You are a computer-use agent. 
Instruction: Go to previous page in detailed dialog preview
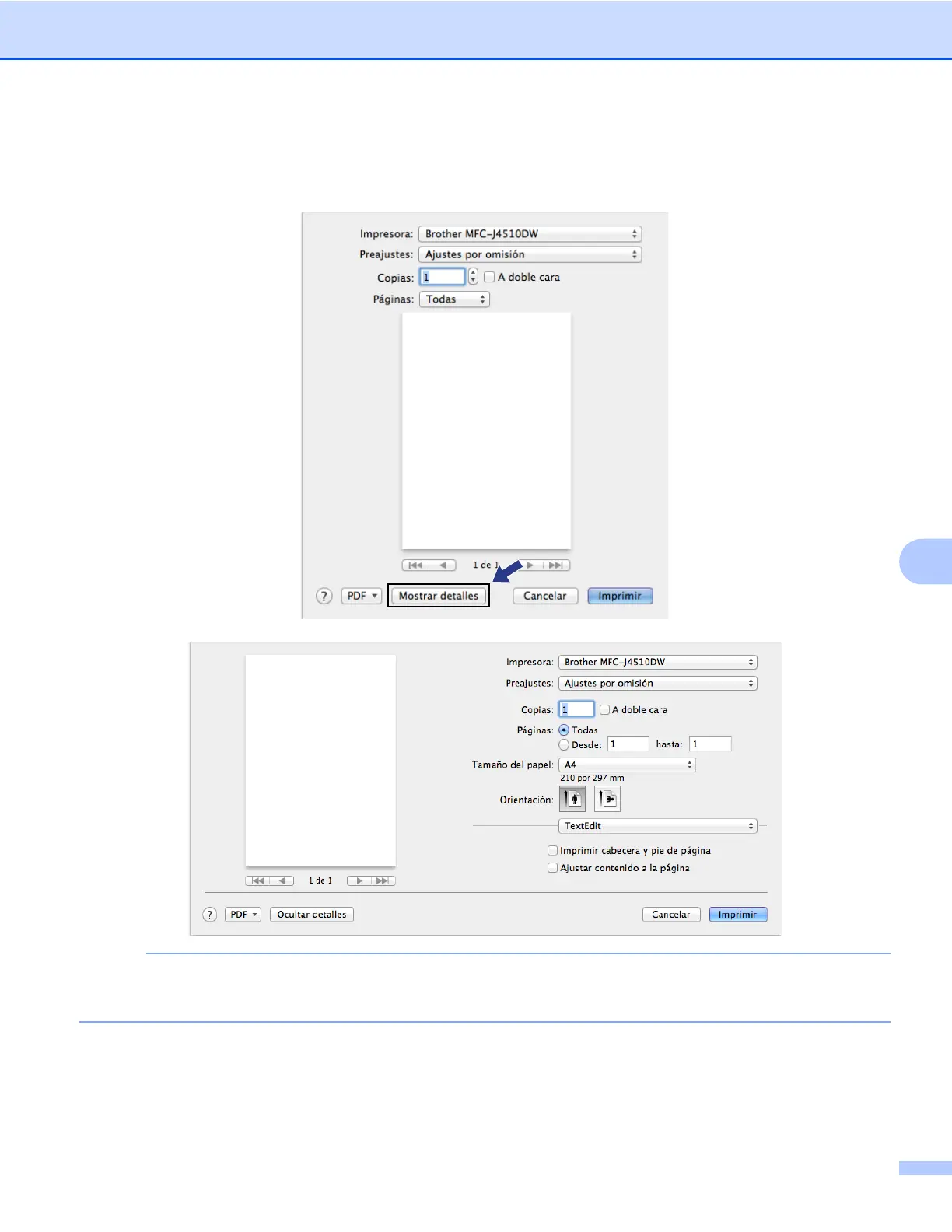click(x=282, y=881)
